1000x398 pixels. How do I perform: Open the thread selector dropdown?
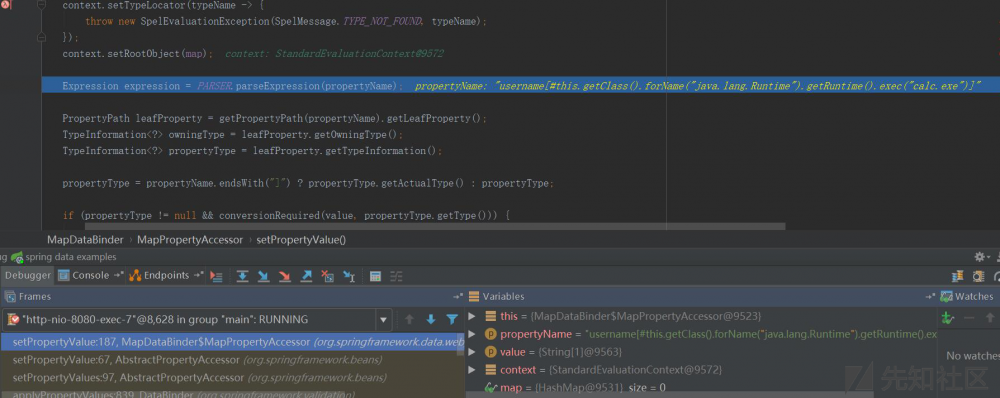point(383,320)
